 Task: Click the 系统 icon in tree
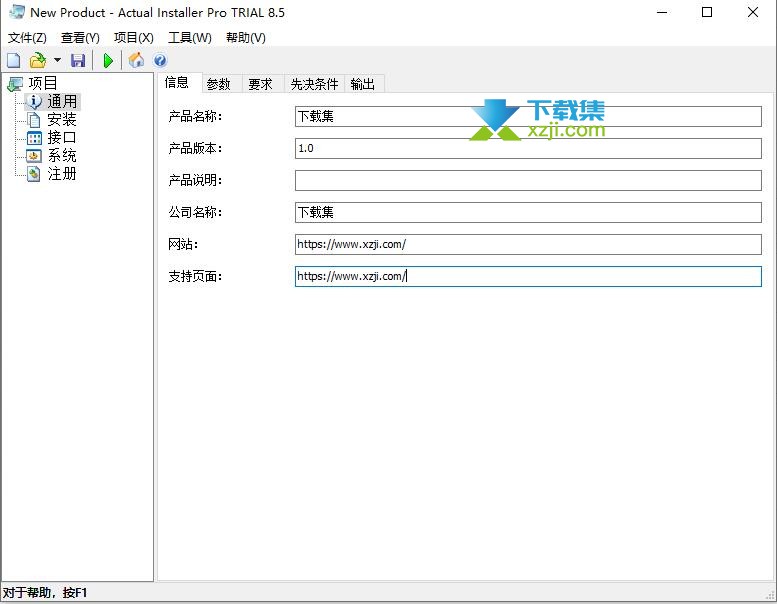[x=34, y=156]
